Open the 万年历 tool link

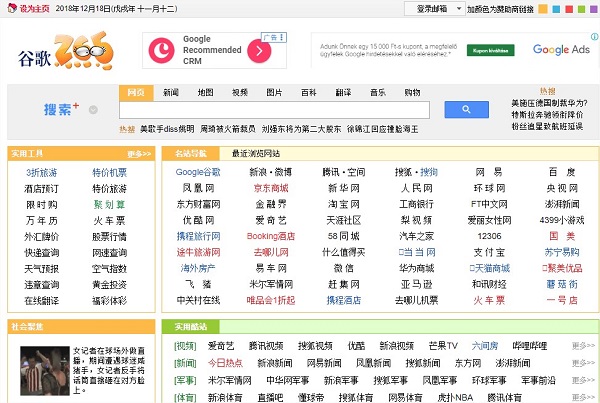[x=42, y=221]
